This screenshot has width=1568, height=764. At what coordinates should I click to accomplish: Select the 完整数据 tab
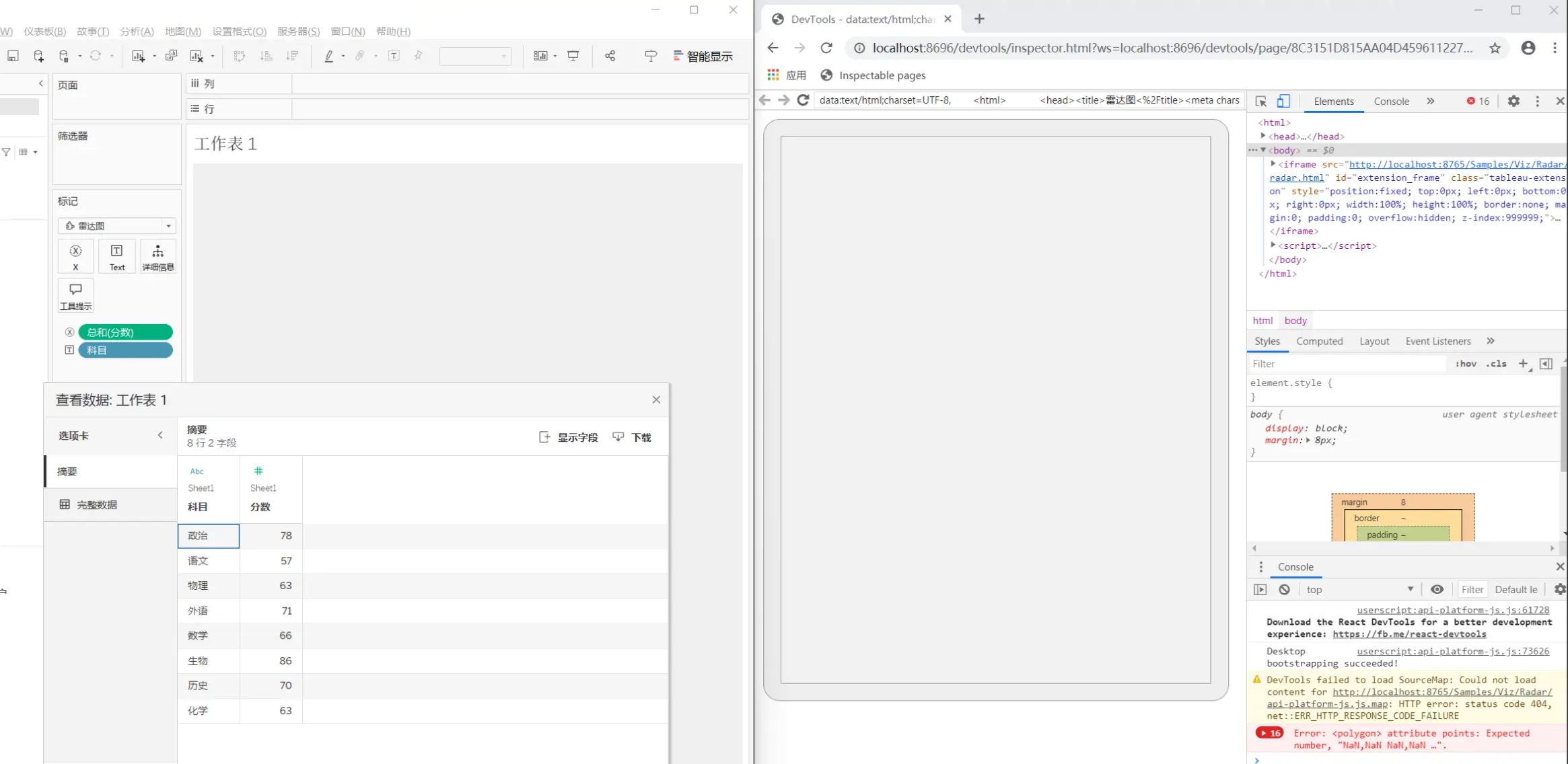point(111,504)
